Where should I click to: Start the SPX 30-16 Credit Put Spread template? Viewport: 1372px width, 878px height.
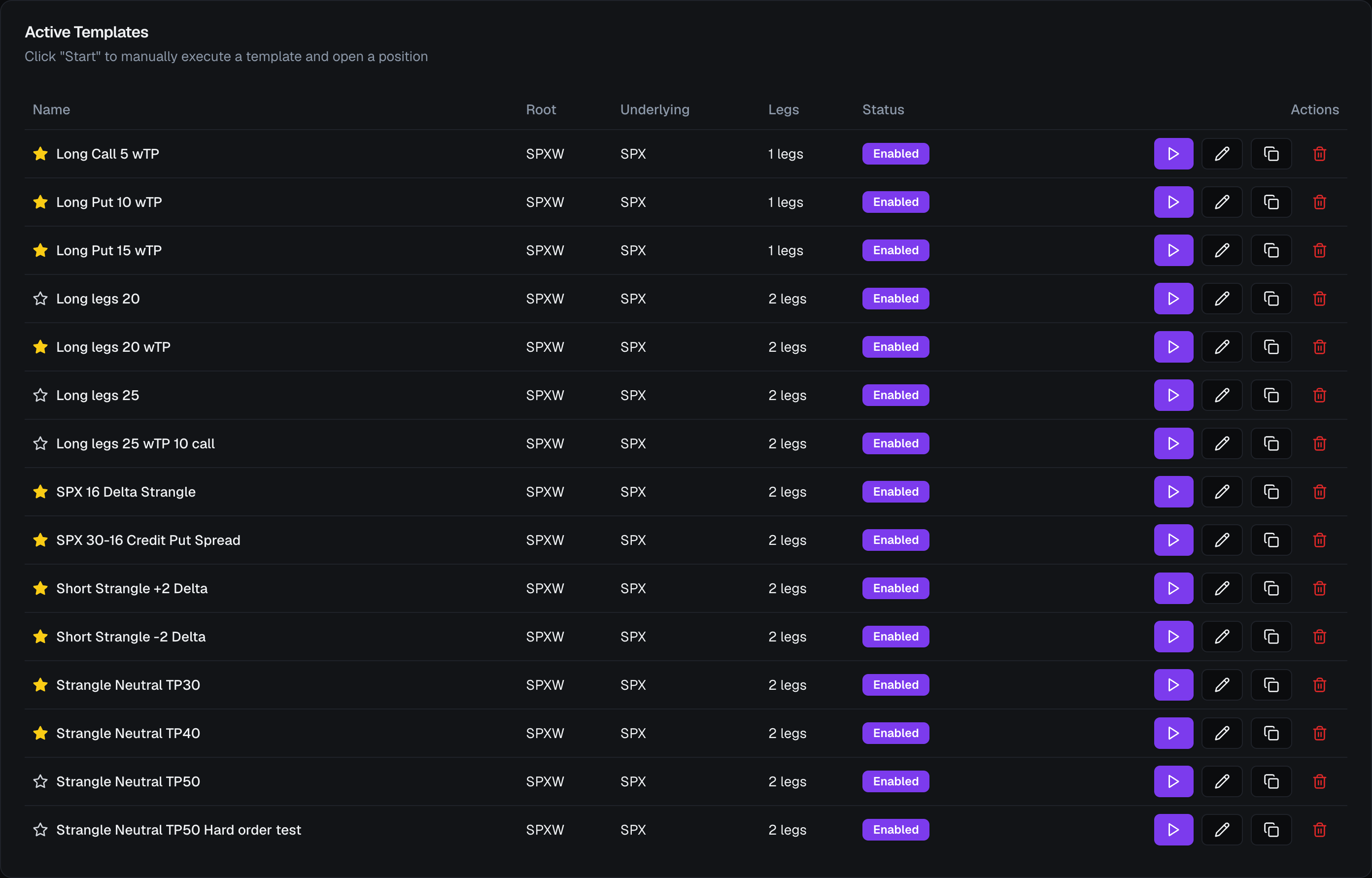(x=1173, y=540)
